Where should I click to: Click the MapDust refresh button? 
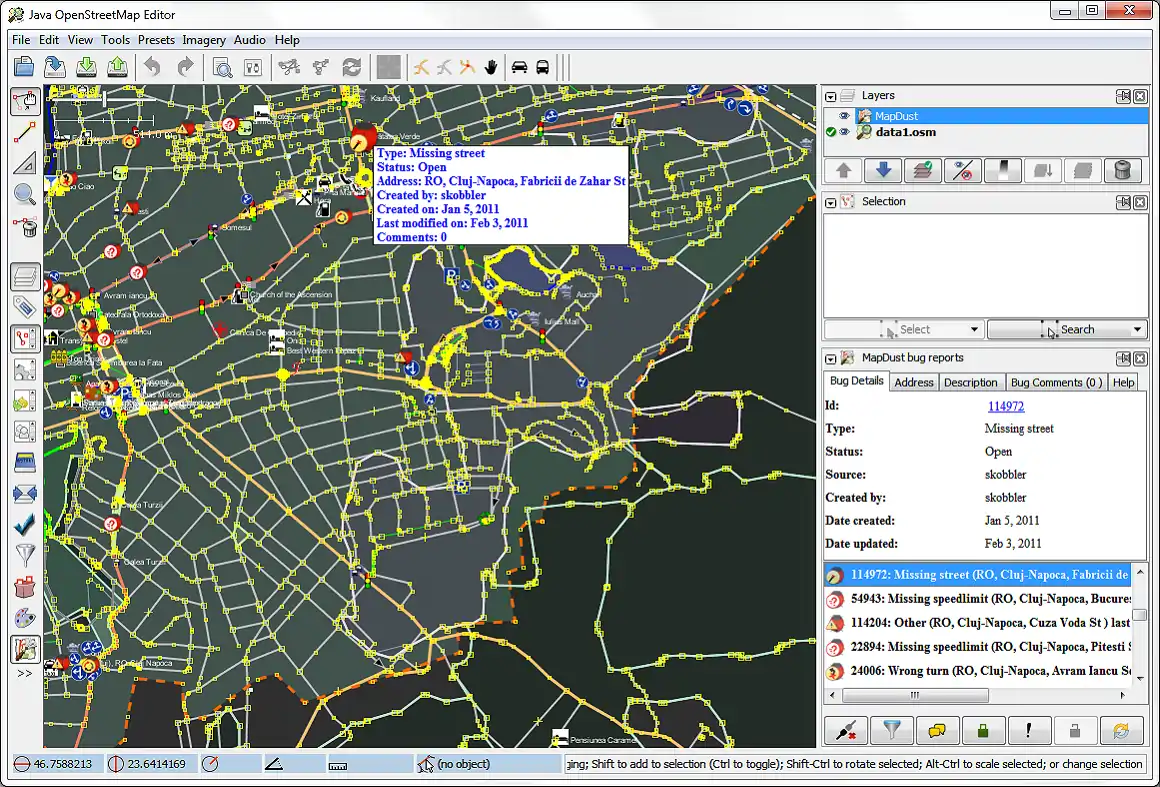coord(1121,731)
